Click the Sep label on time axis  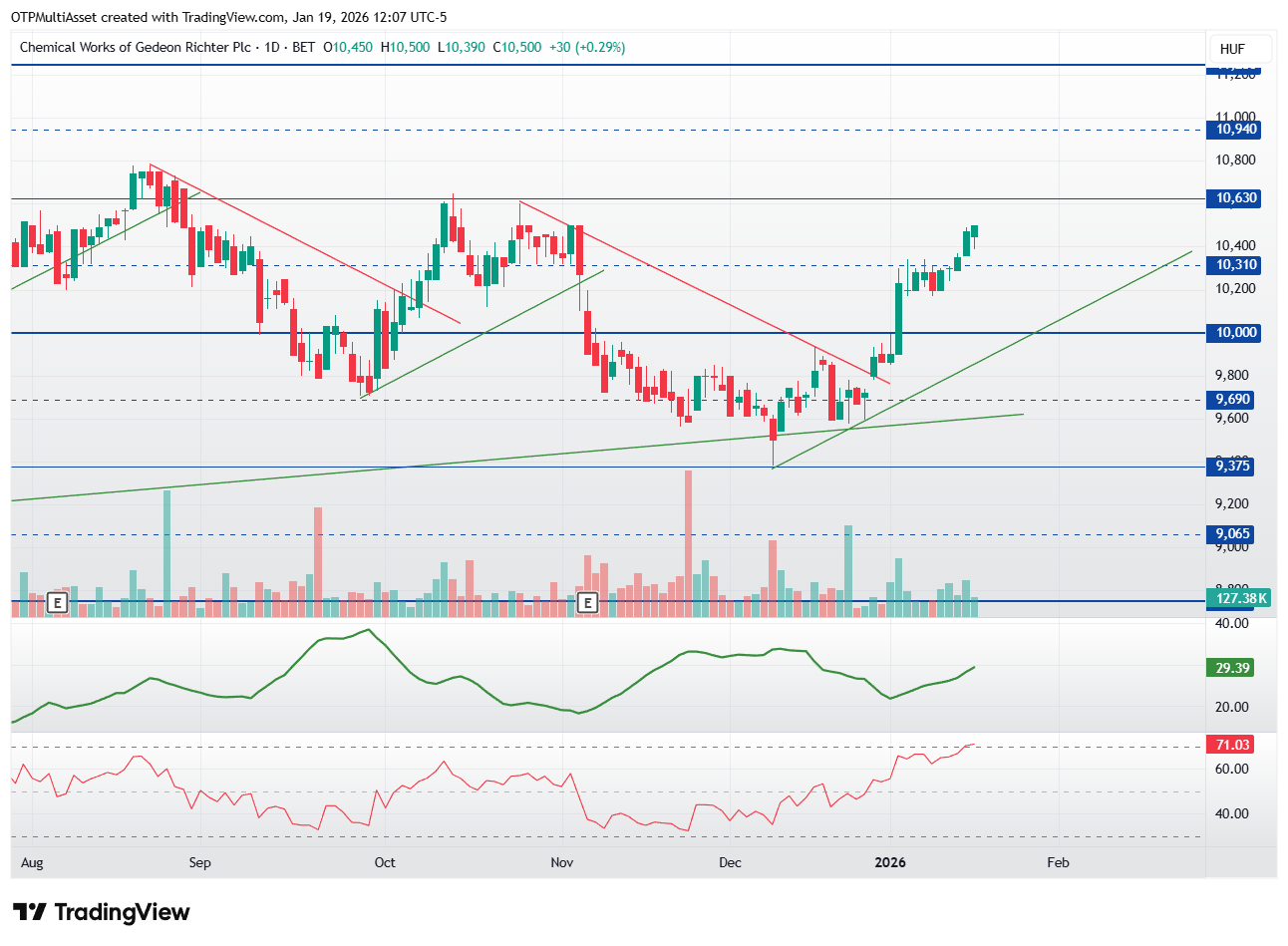click(199, 862)
